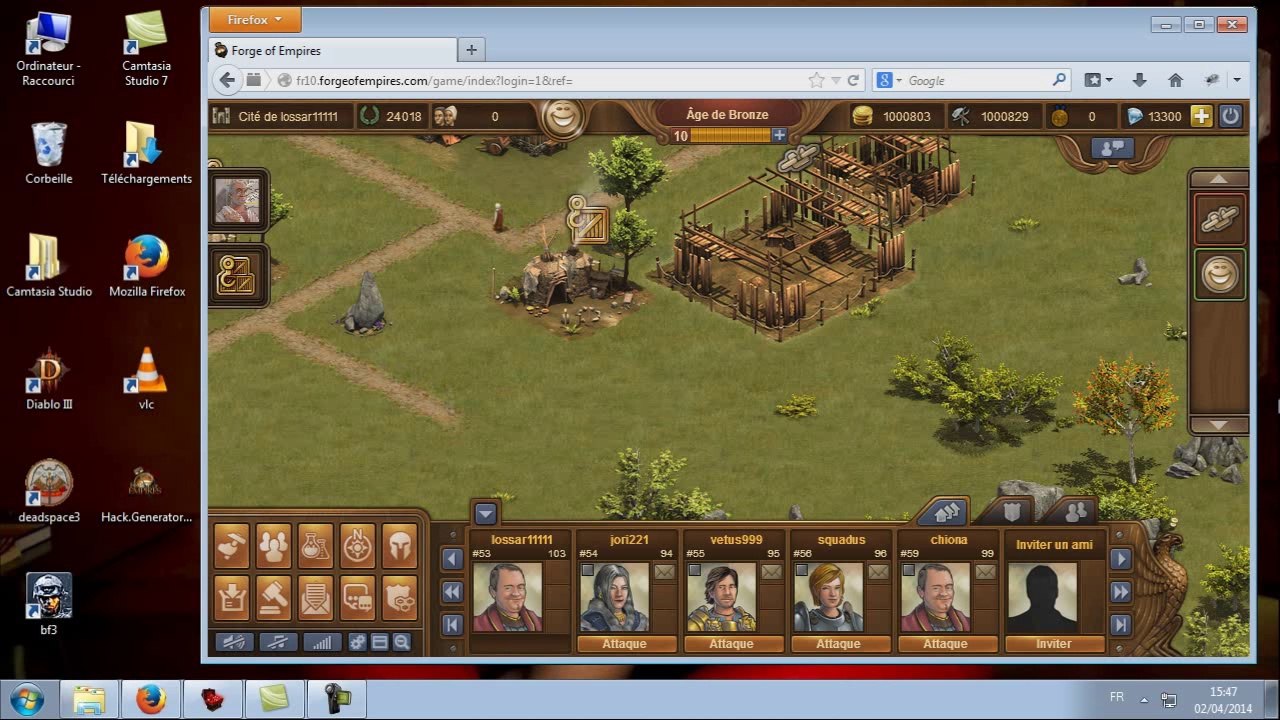Tick the checkbox on squadus's portrait
Viewport: 1280px width, 720px height.
tap(802, 571)
